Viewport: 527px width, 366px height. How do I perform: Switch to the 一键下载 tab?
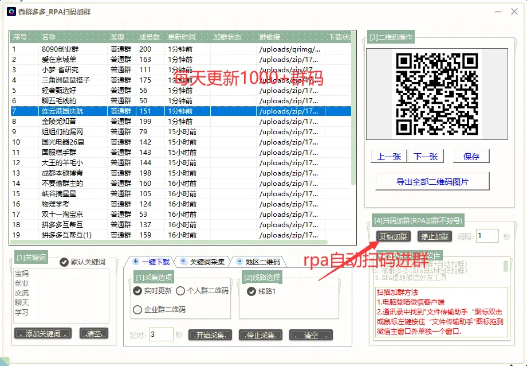click(x=151, y=261)
